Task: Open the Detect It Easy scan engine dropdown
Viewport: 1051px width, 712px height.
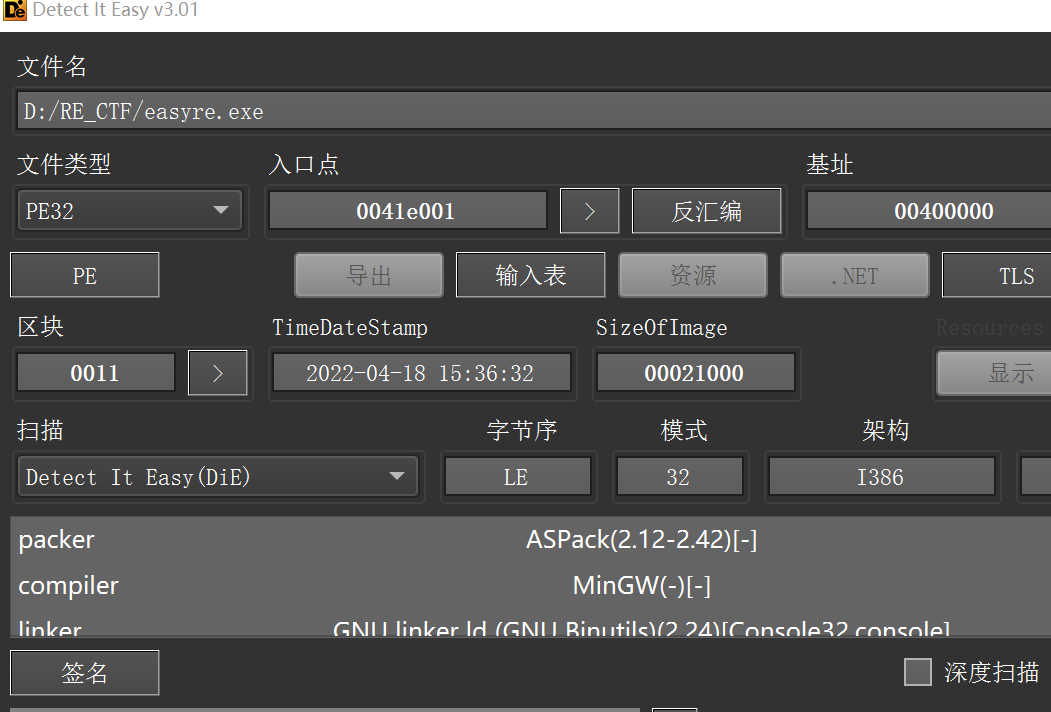Action: click(x=218, y=476)
